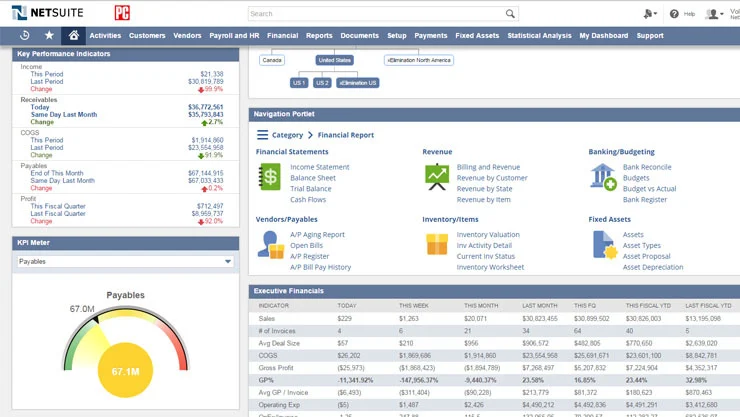Click the Payables gauge 67.1M indicator
This screenshot has width=740, height=417.
coord(125,372)
